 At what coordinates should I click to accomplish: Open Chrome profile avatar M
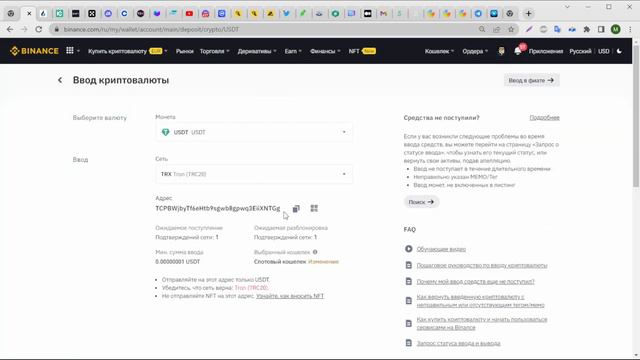[x=616, y=29]
